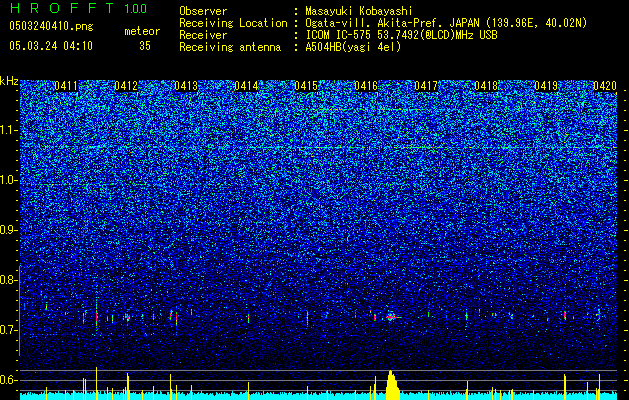The image size is (629, 400).
Task: Click the 1.0 kHz axis label
Action: [x=9, y=181]
